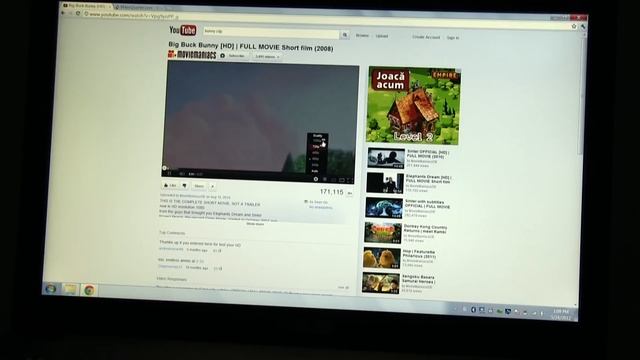The width and height of the screenshot is (640, 360).
Task: Click the browser reload icon
Action: pos(78,14)
